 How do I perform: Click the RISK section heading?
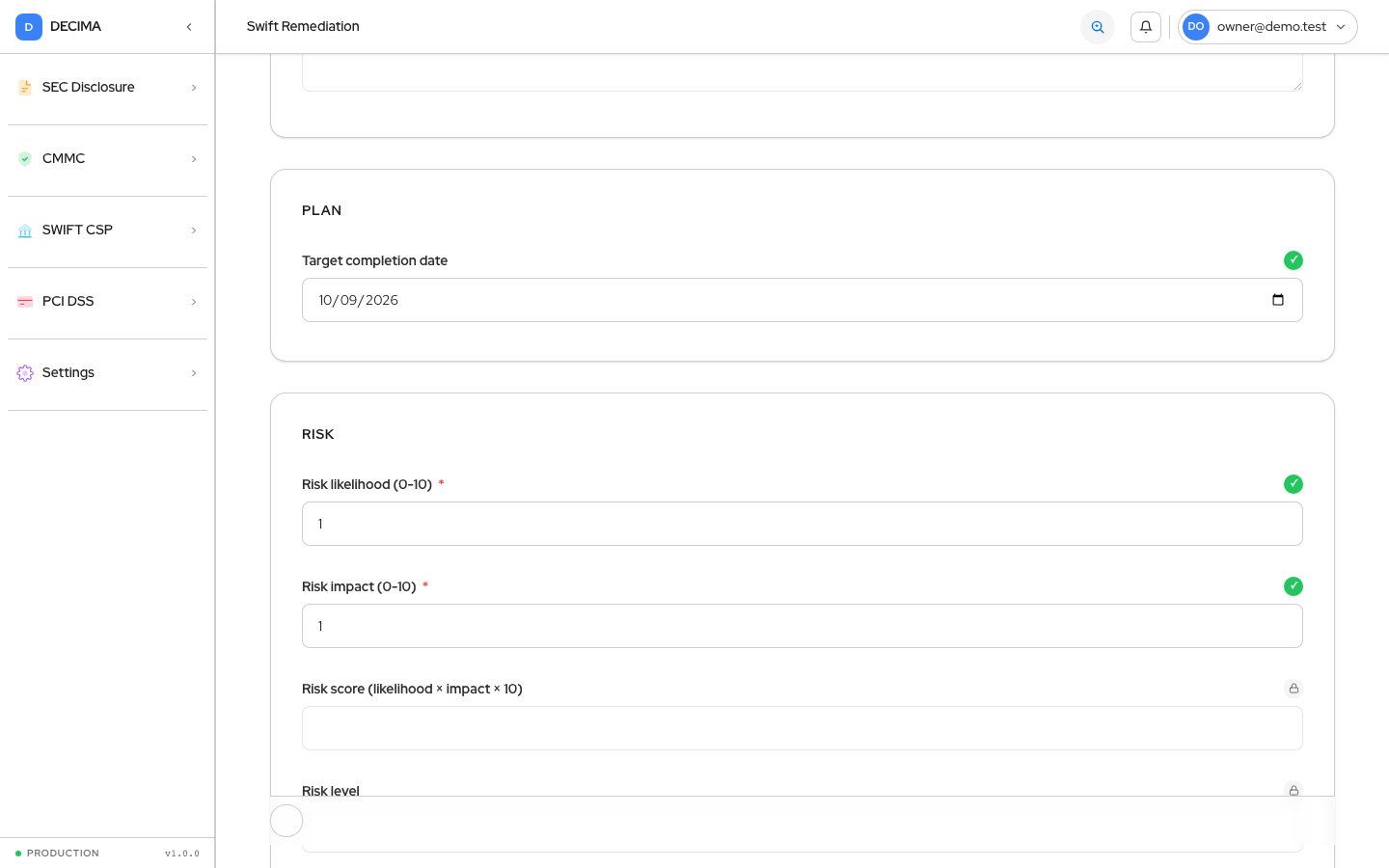point(317,434)
